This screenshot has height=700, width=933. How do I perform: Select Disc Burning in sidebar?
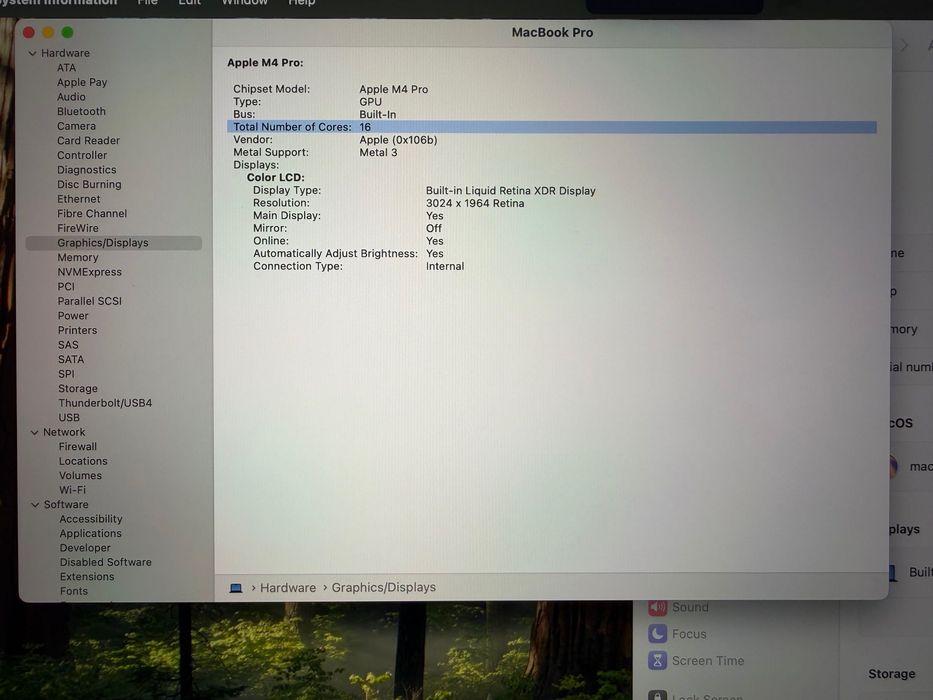[89, 185]
